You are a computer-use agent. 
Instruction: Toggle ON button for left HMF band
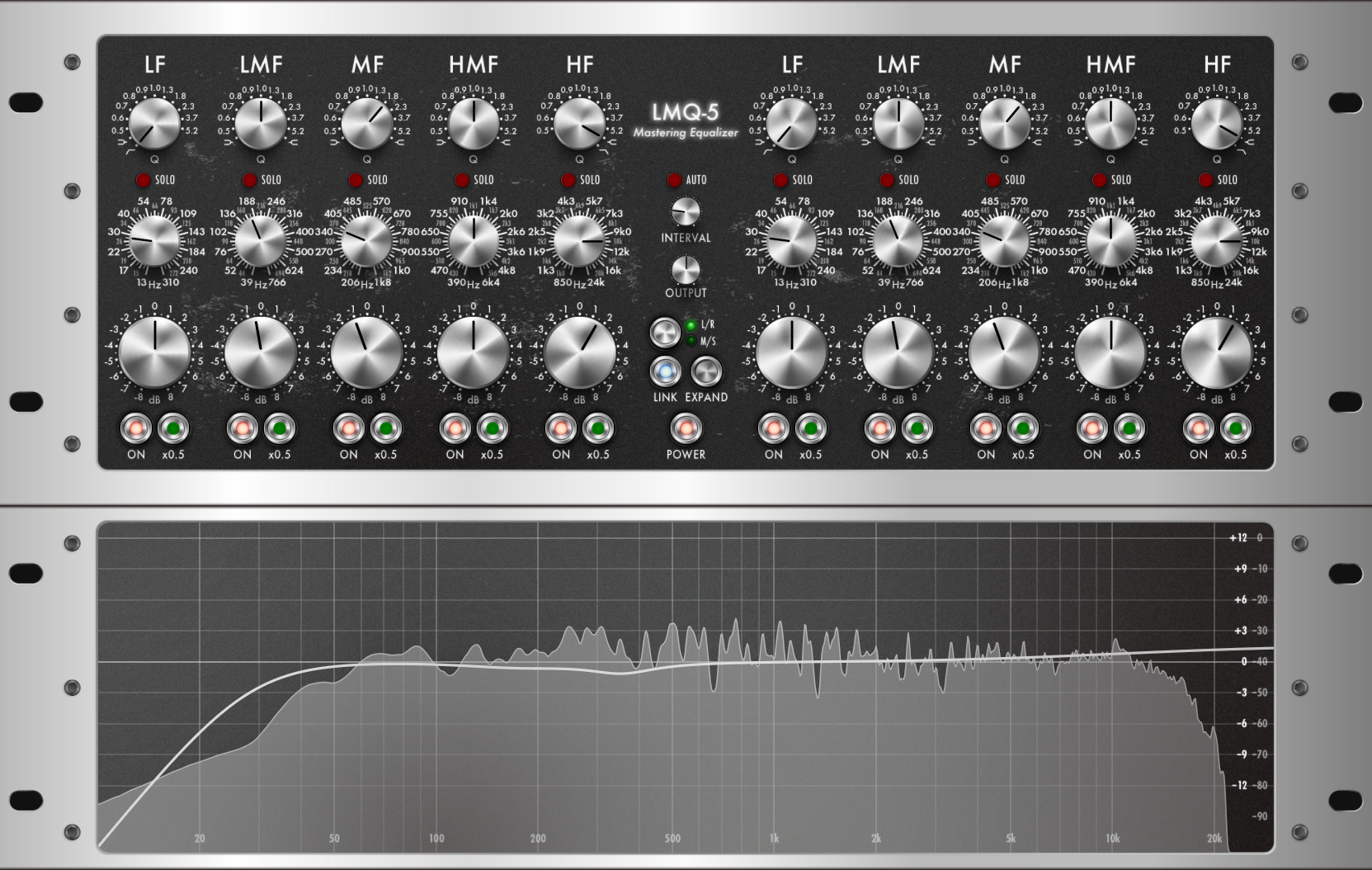[x=455, y=428]
